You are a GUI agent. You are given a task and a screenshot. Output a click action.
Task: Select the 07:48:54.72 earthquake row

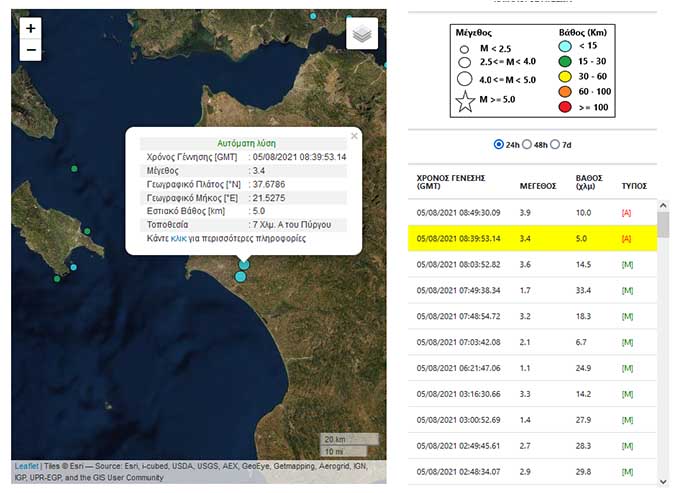click(532, 316)
